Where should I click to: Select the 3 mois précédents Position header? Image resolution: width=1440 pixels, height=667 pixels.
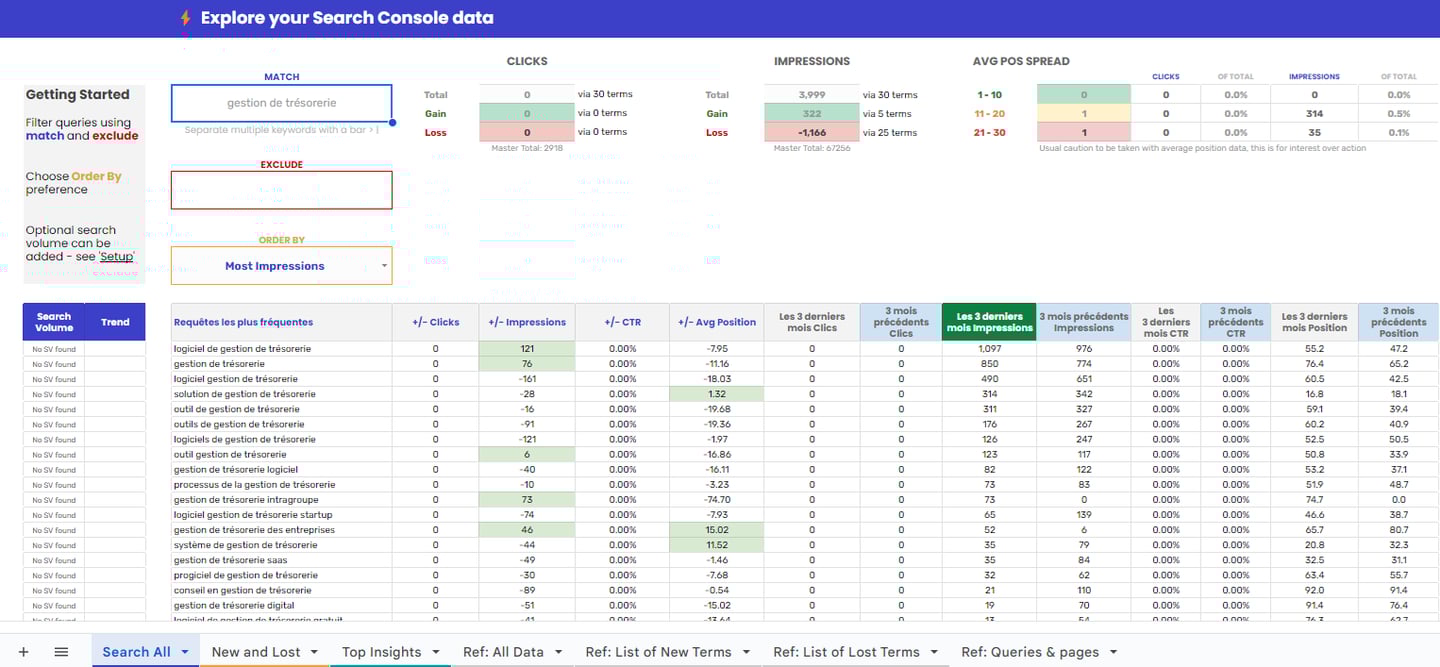pos(1398,322)
